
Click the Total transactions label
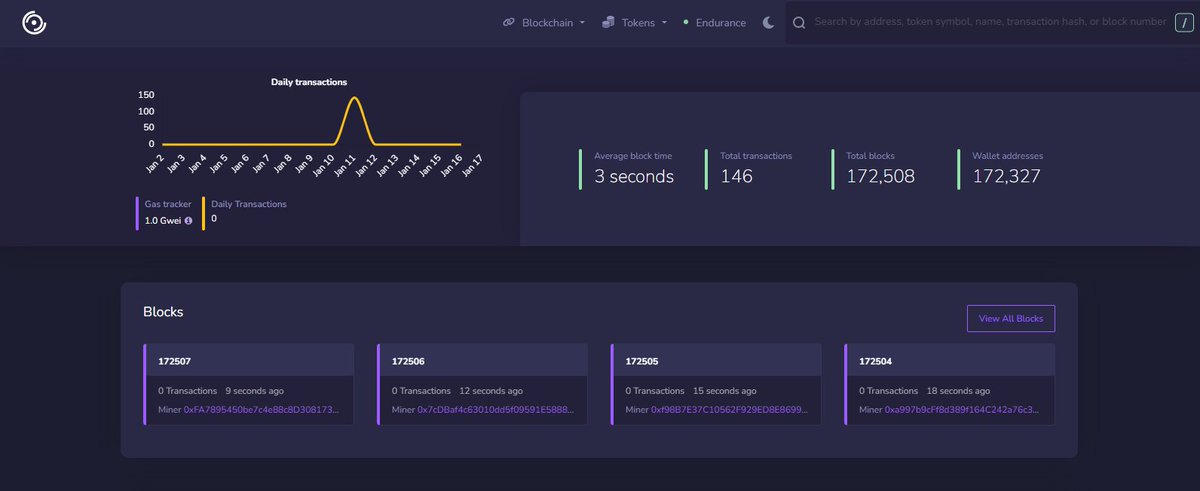tap(756, 156)
